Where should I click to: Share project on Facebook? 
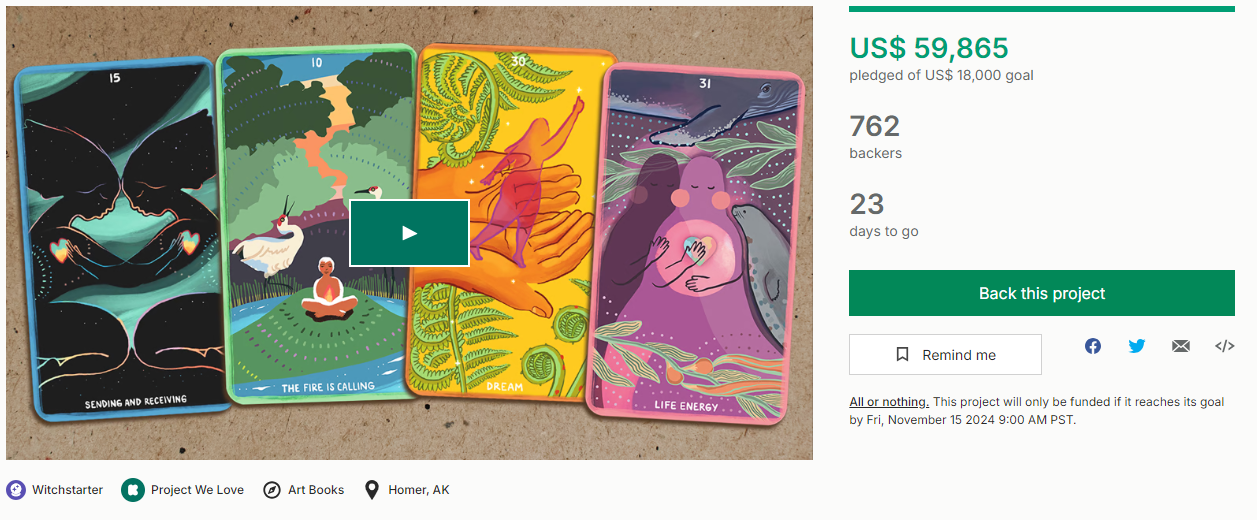pyautogui.click(x=1093, y=346)
